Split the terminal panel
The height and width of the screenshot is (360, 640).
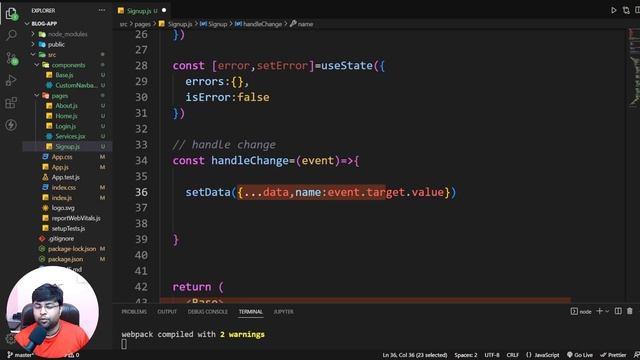click(618, 311)
